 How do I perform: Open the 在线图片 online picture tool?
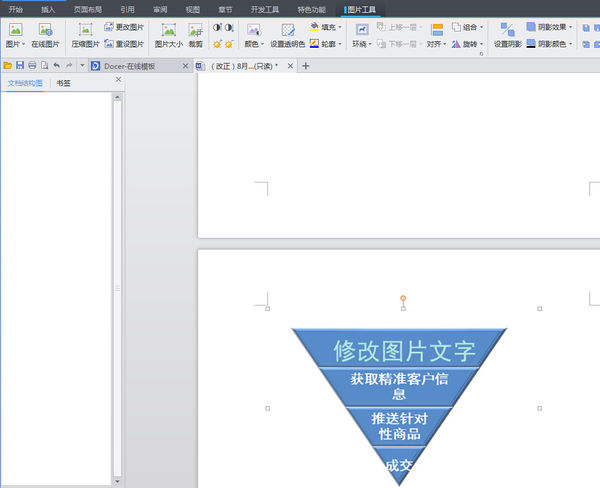[x=45, y=35]
